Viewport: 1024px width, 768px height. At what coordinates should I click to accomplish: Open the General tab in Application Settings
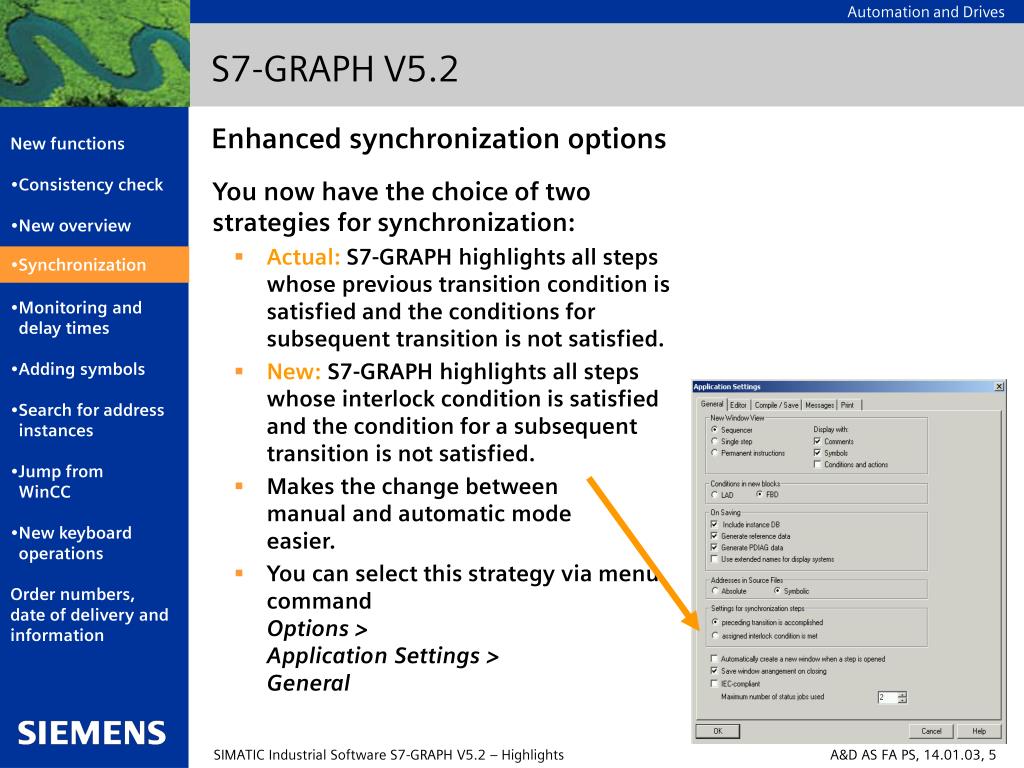pyautogui.click(x=712, y=404)
